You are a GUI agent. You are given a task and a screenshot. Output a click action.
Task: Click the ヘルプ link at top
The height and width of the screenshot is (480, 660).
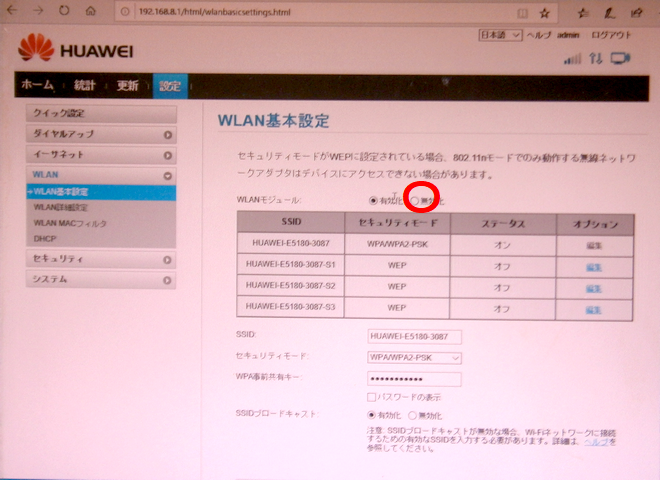[539, 35]
